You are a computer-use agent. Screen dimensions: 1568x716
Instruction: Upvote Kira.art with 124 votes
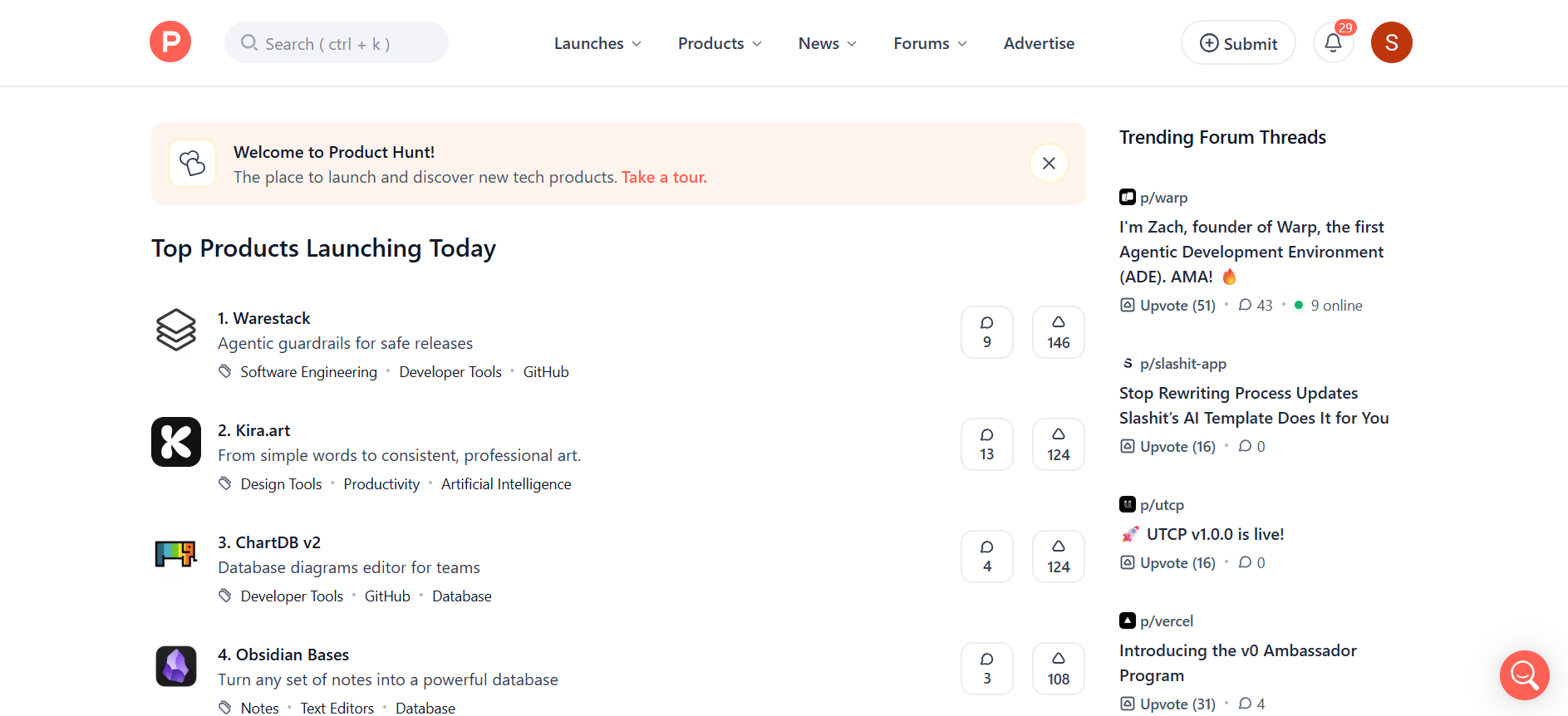click(1059, 444)
